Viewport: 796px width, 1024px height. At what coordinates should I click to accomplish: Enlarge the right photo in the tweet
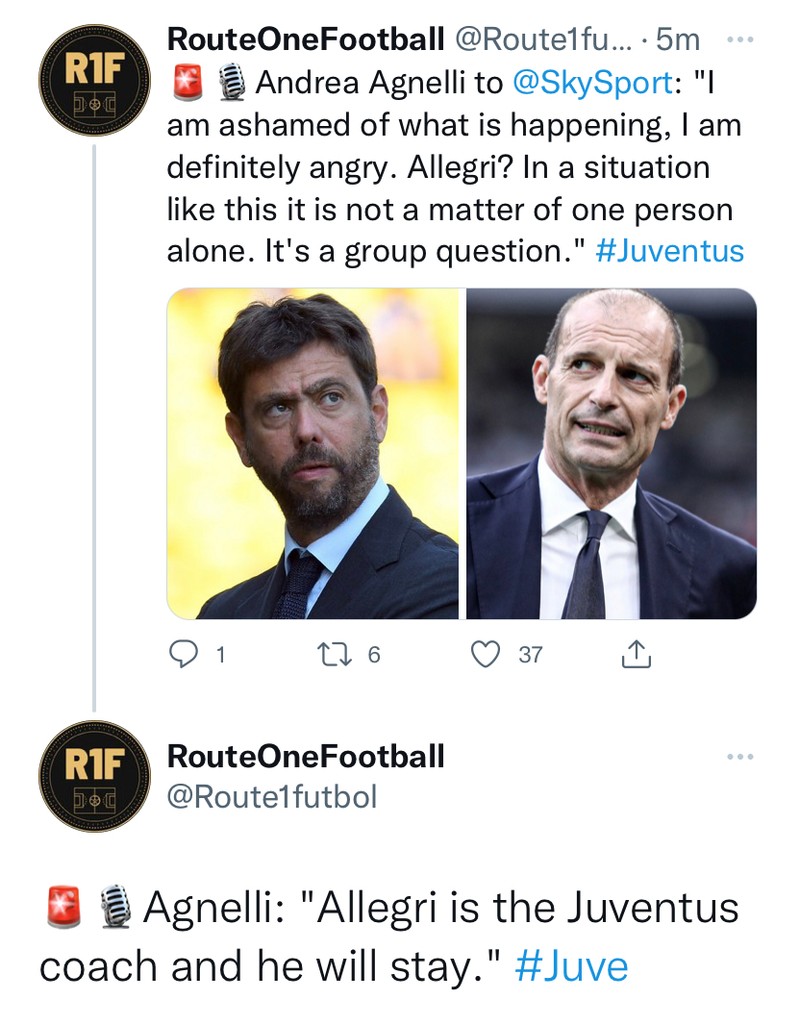(611, 453)
